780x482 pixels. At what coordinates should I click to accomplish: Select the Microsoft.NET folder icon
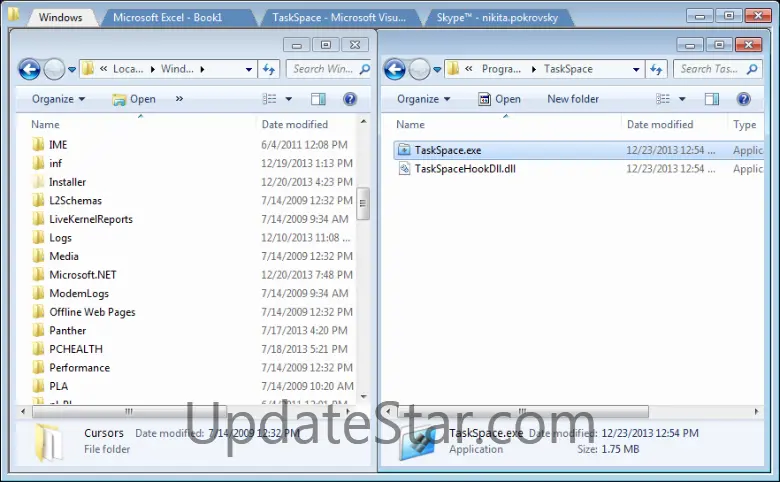38,275
